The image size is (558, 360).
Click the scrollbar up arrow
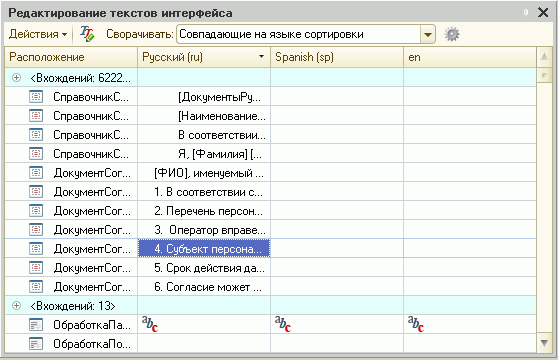(544, 57)
